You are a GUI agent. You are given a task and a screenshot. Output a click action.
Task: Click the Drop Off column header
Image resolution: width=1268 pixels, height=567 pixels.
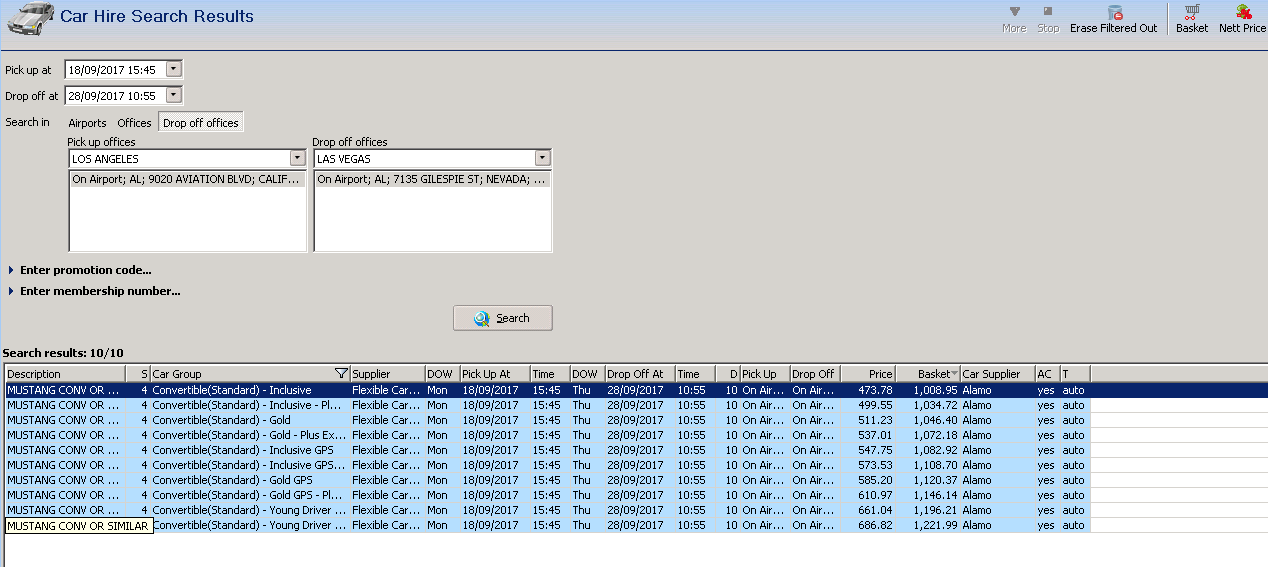point(815,374)
